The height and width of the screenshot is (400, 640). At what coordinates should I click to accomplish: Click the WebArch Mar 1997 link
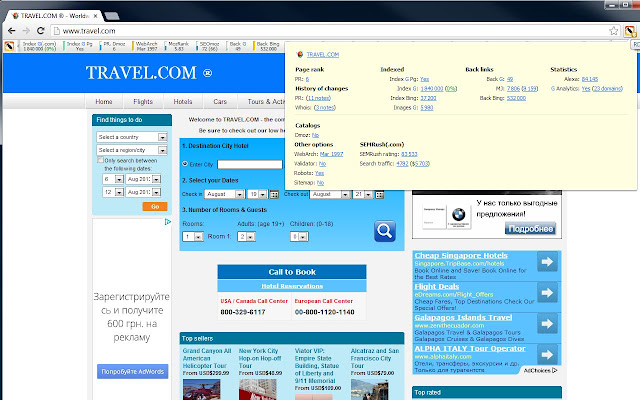tap(331, 154)
